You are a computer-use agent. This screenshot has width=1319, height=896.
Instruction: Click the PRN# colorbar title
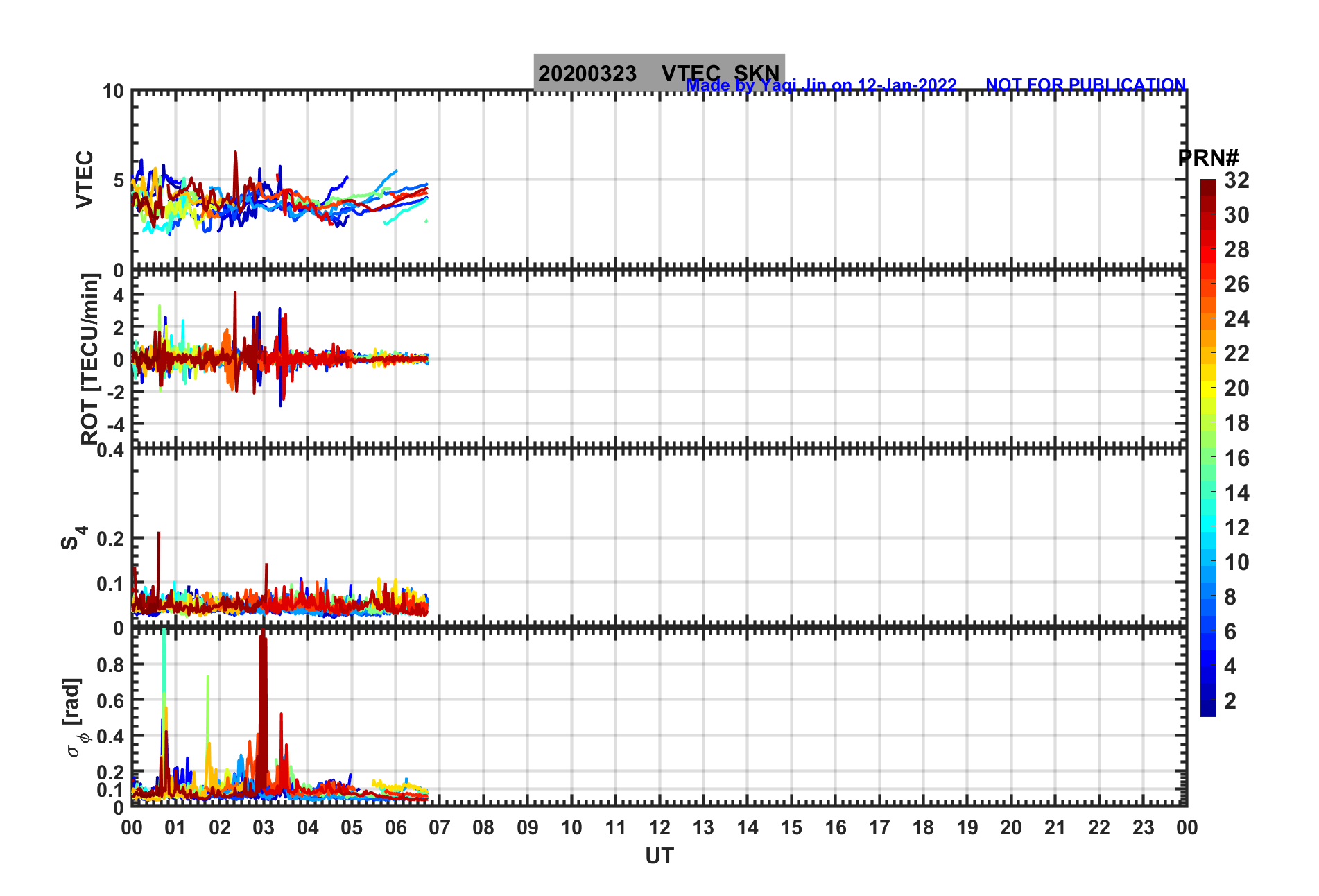1208,158
